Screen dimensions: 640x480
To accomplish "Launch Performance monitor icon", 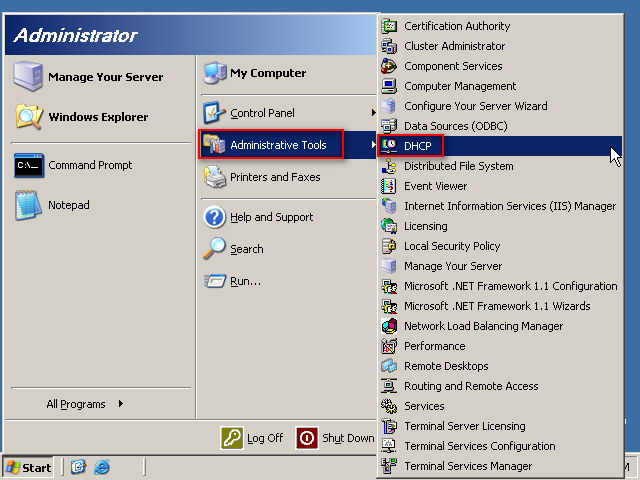I will [x=389, y=346].
